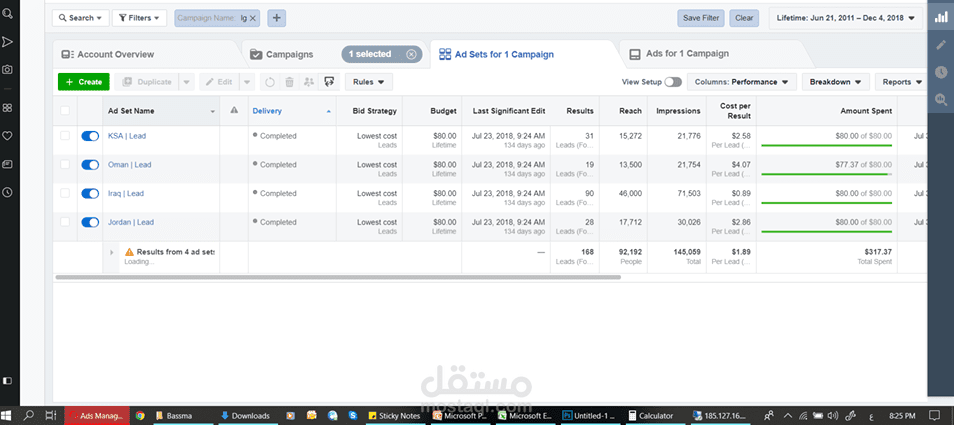Open the Duplicate button's dropdown arrow
This screenshot has height=425, width=954.
coord(187,82)
